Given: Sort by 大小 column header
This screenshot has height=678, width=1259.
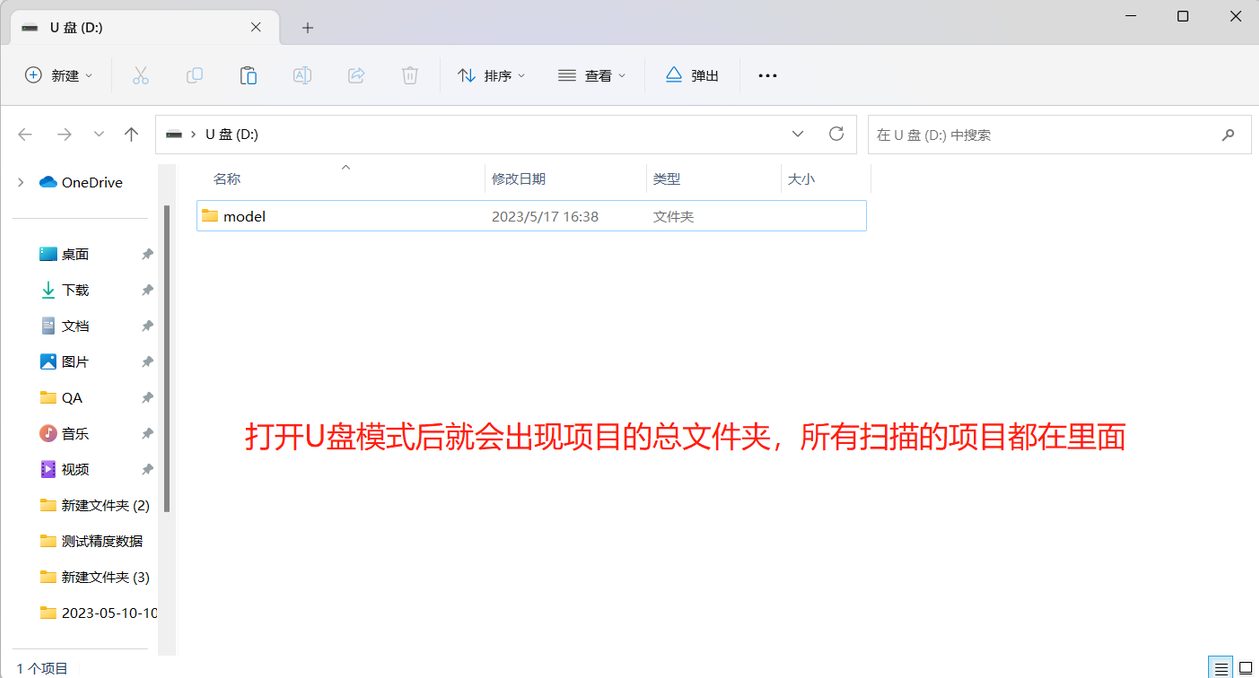Looking at the screenshot, I should 801,179.
